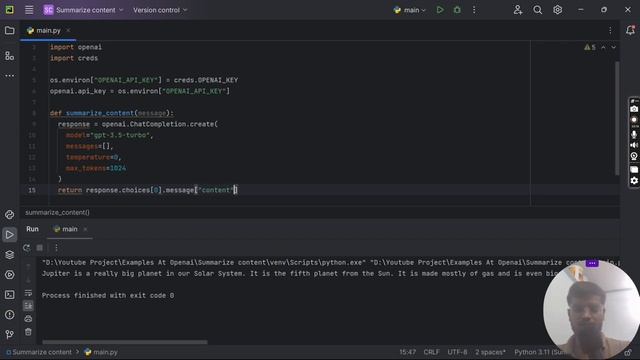Open Python Packages tool window
640x360 pixels.
[x=9, y=215]
